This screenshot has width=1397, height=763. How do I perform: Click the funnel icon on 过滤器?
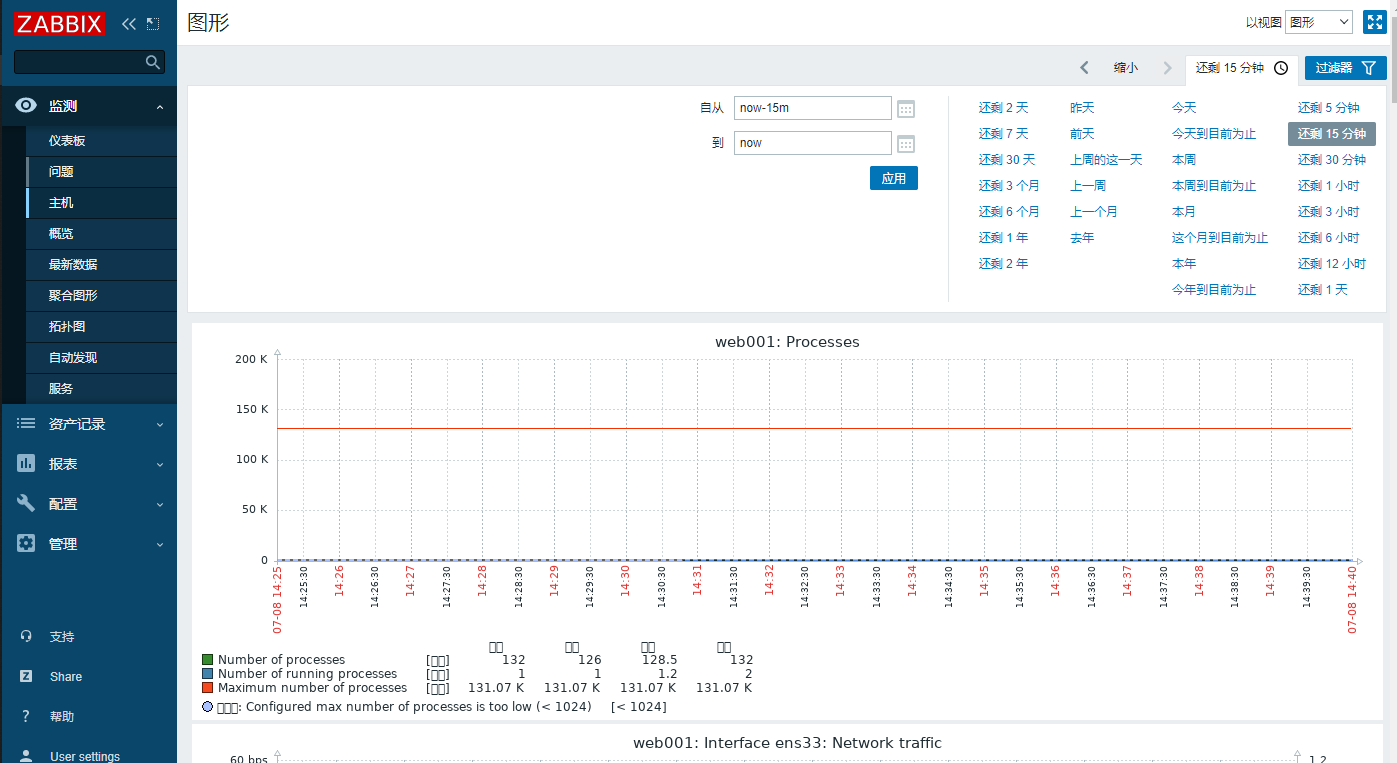click(x=1369, y=68)
